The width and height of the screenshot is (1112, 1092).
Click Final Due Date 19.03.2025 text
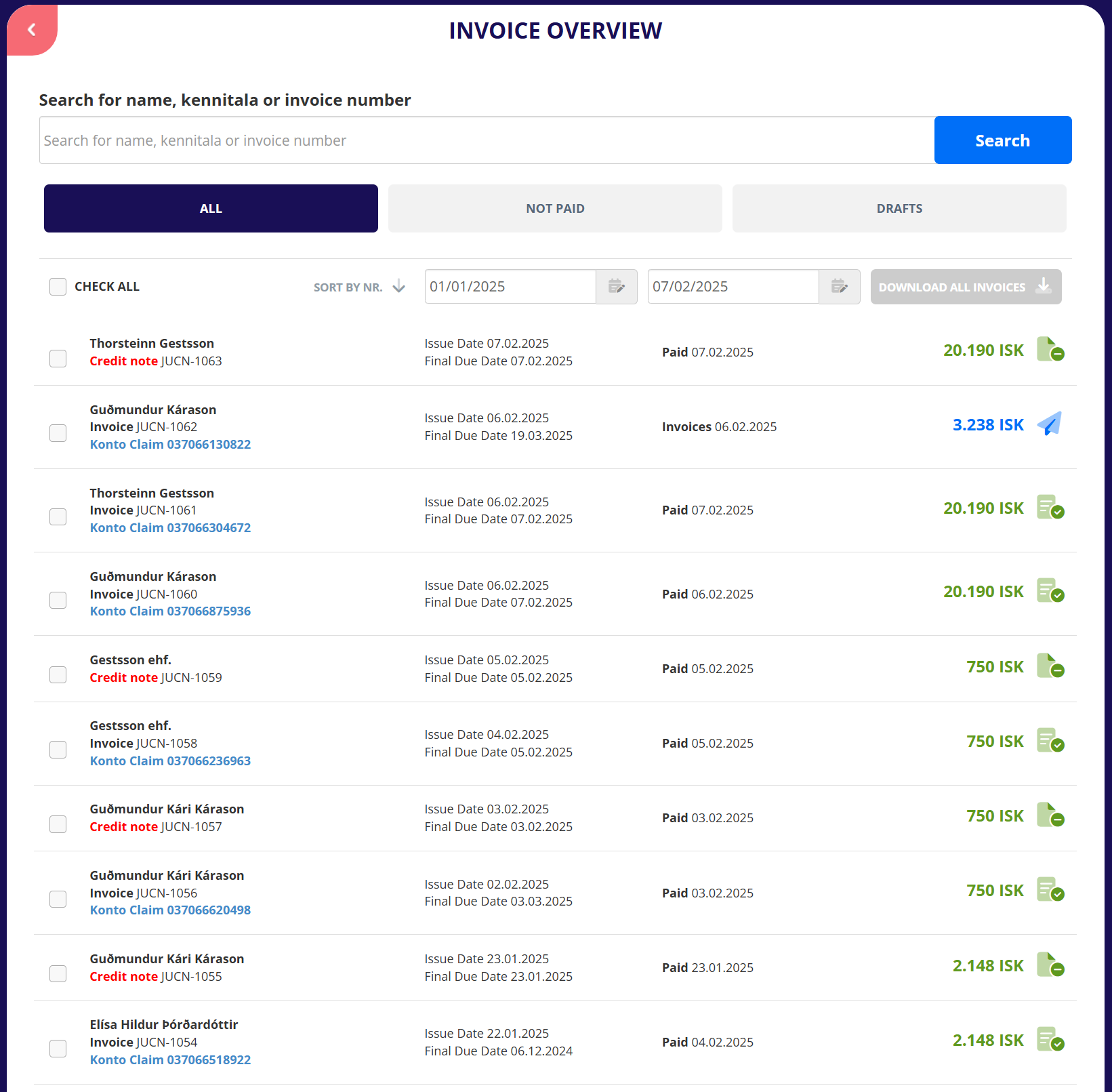(499, 436)
